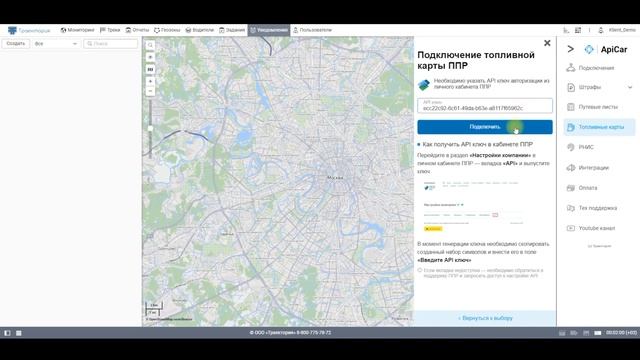
Task: Click the white rectangle icon at bottom right
Action: coord(598,333)
